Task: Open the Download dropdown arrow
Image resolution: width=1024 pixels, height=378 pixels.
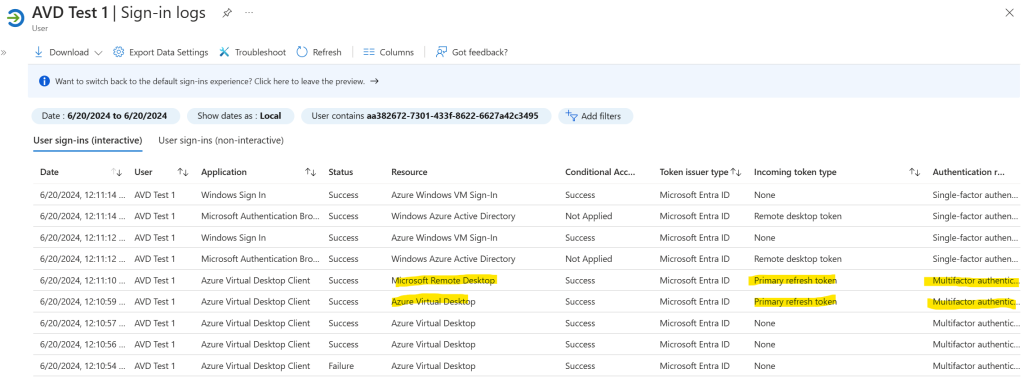Action: (x=98, y=52)
